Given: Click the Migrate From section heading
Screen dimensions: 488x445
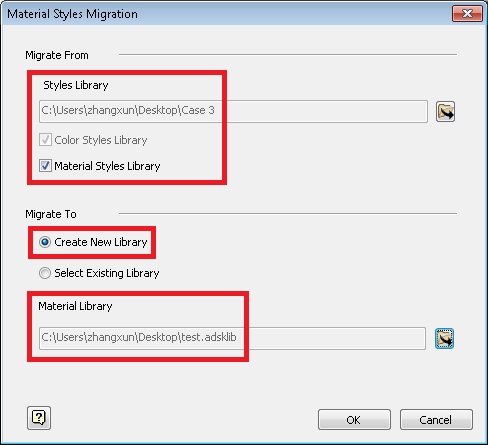Looking at the screenshot, I should 57,55.
